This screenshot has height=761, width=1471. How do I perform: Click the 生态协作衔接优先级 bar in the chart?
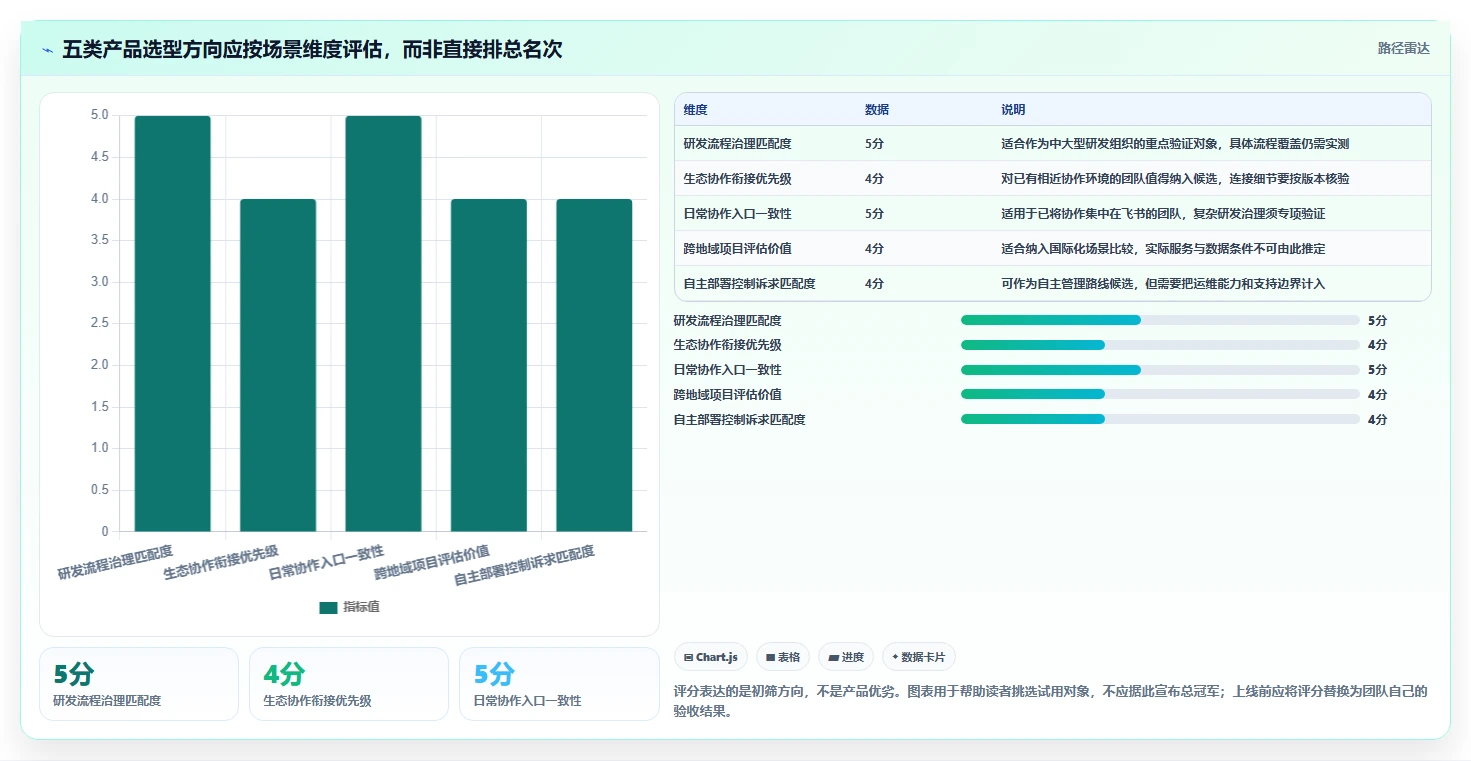[x=278, y=365]
